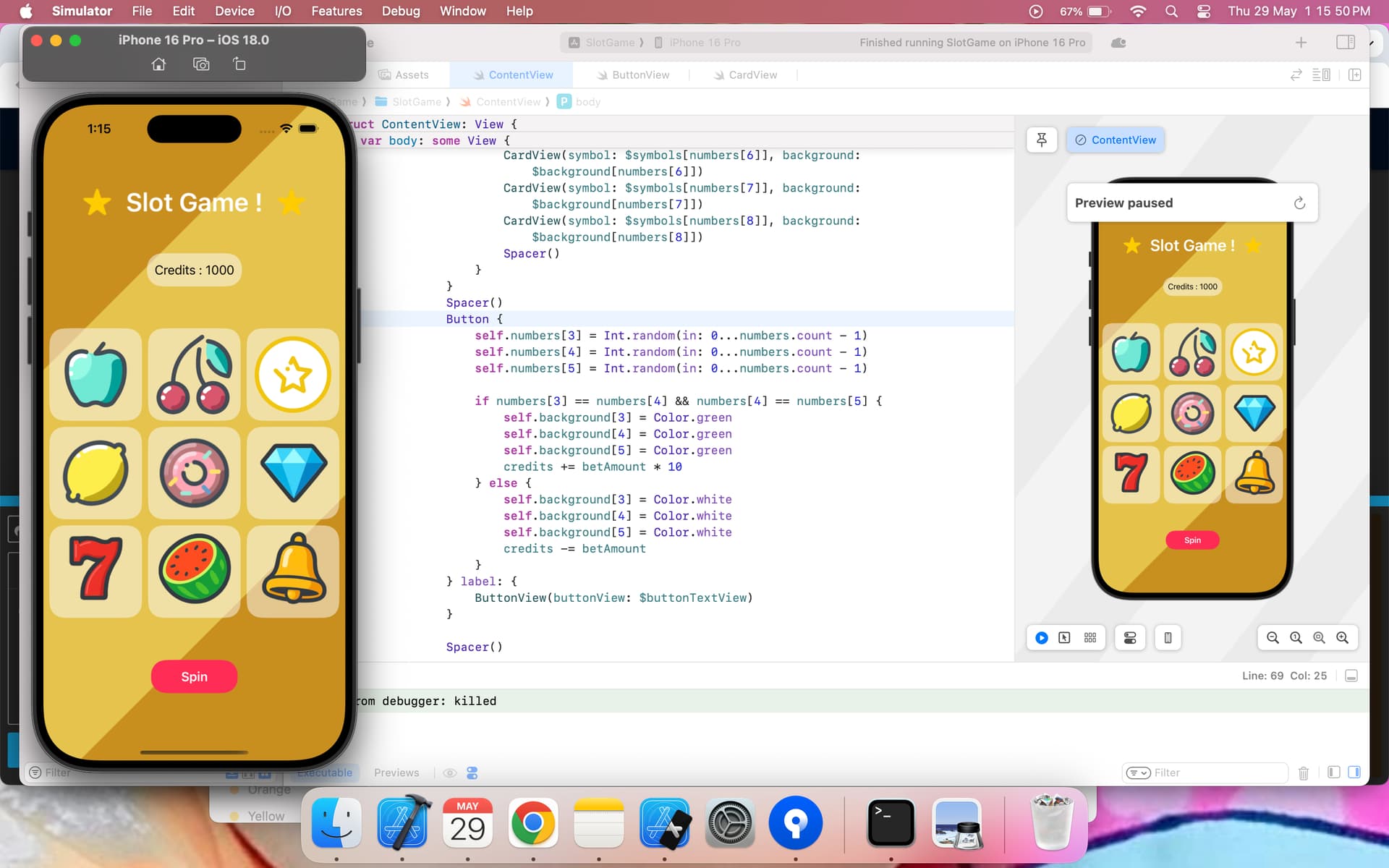This screenshot has height=868, width=1389.
Task: Switch to the Assets tab
Action: pyautogui.click(x=404, y=75)
